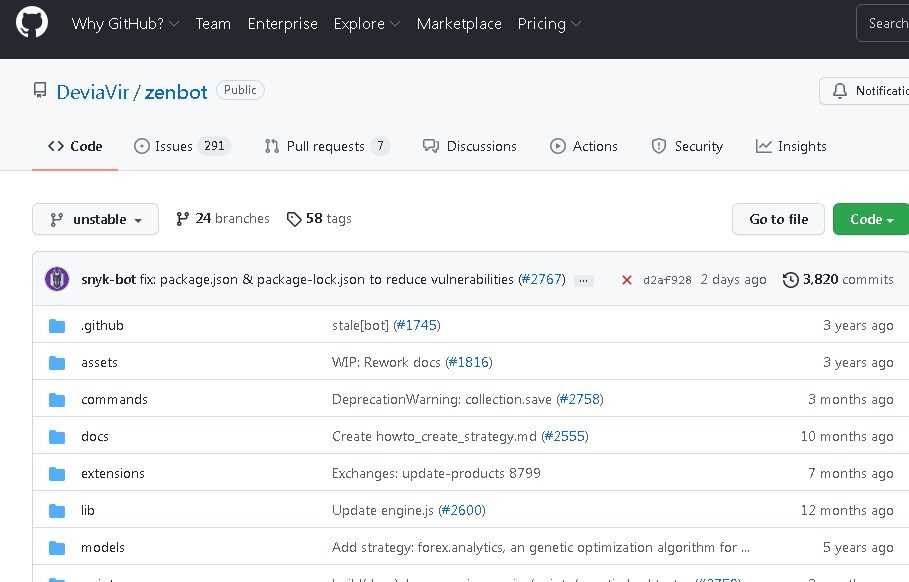Open the Why GitHub? menu
The width and height of the screenshot is (909, 582).
point(125,24)
